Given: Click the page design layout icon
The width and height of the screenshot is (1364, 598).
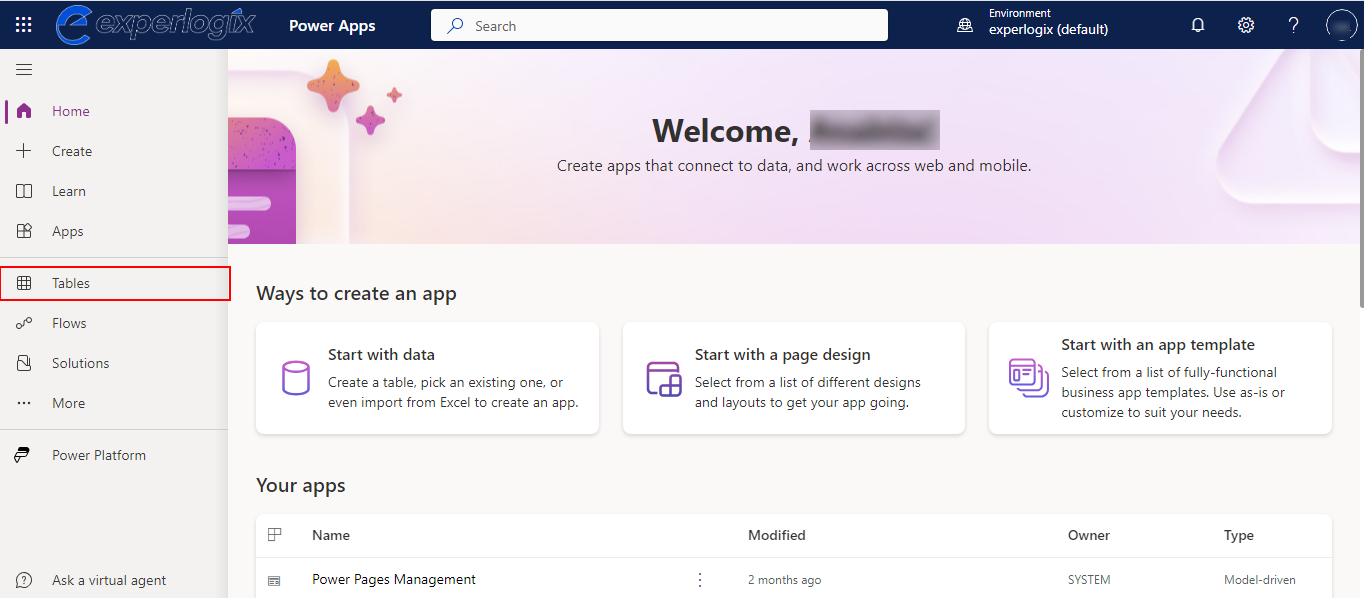Looking at the screenshot, I should pyautogui.click(x=663, y=379).
